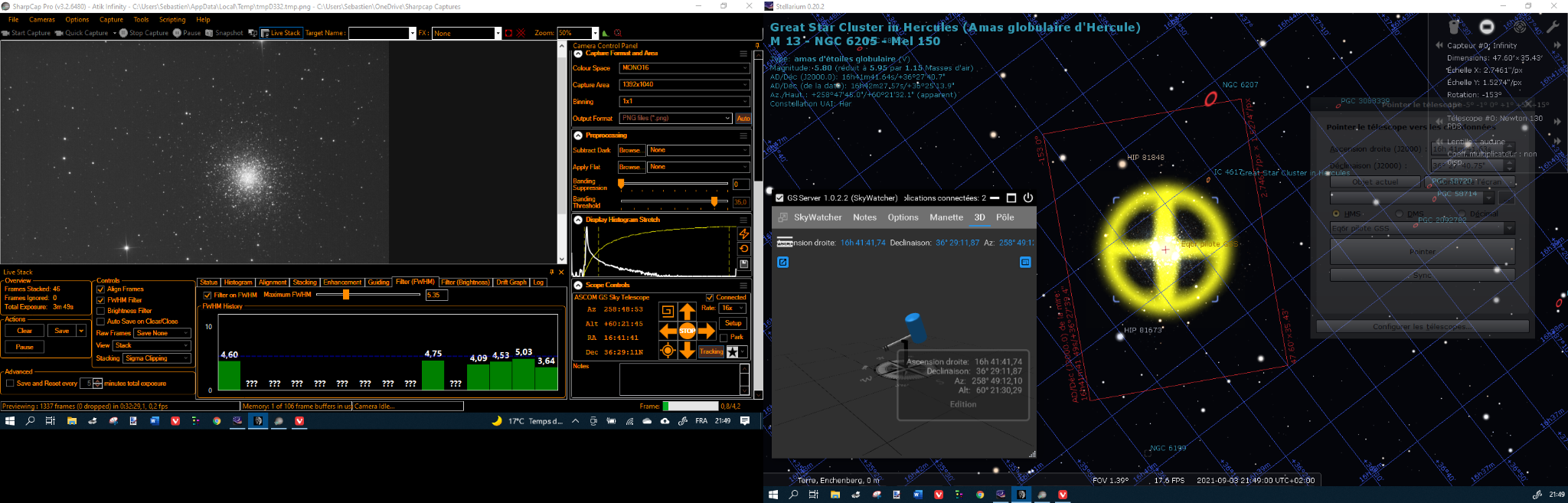
Task: Click Start Capture in SharpCap toolbar
Action: tap(27, 33)
